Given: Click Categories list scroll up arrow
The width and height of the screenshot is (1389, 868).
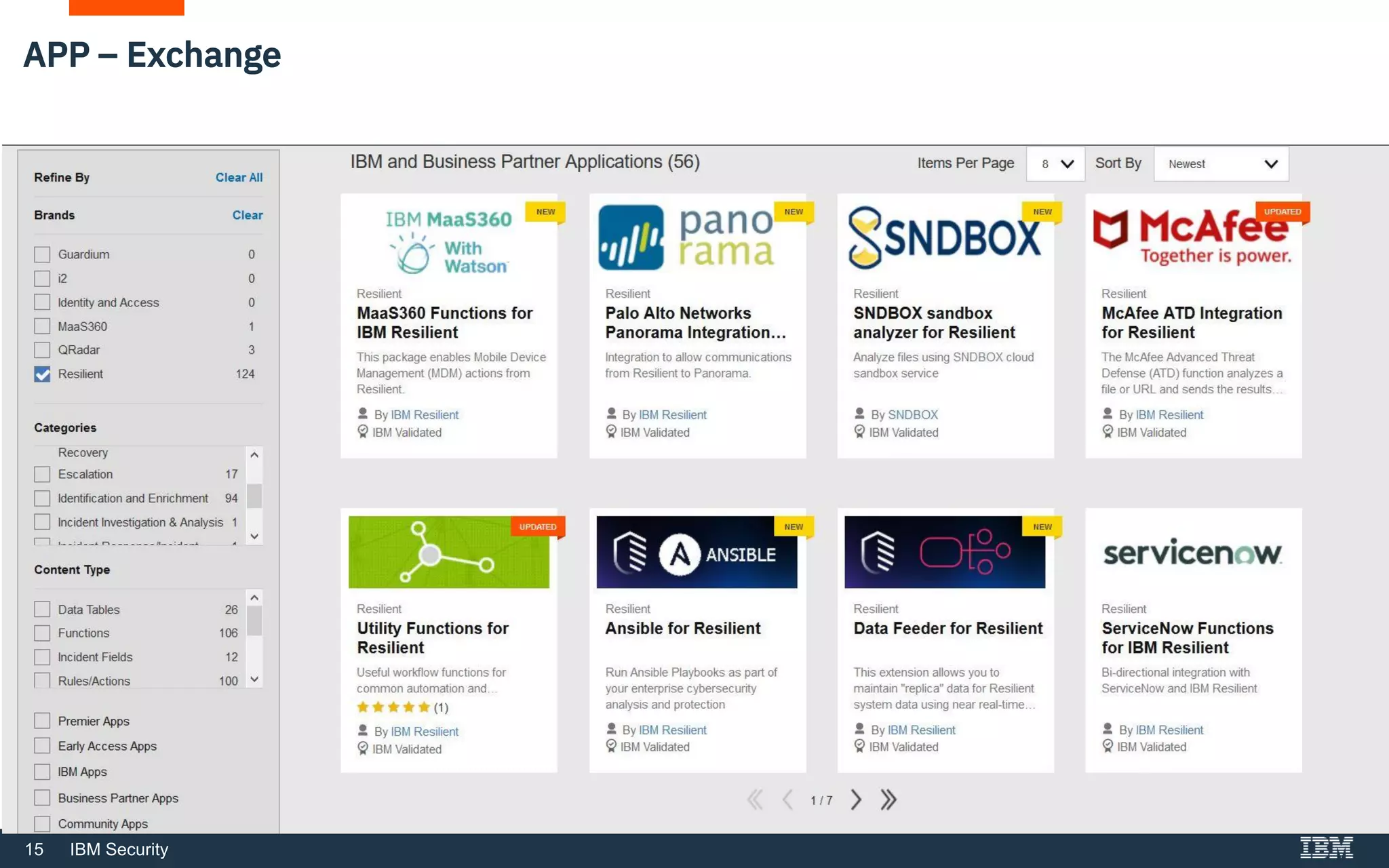Looking at the screenshot, I should 254,454.
